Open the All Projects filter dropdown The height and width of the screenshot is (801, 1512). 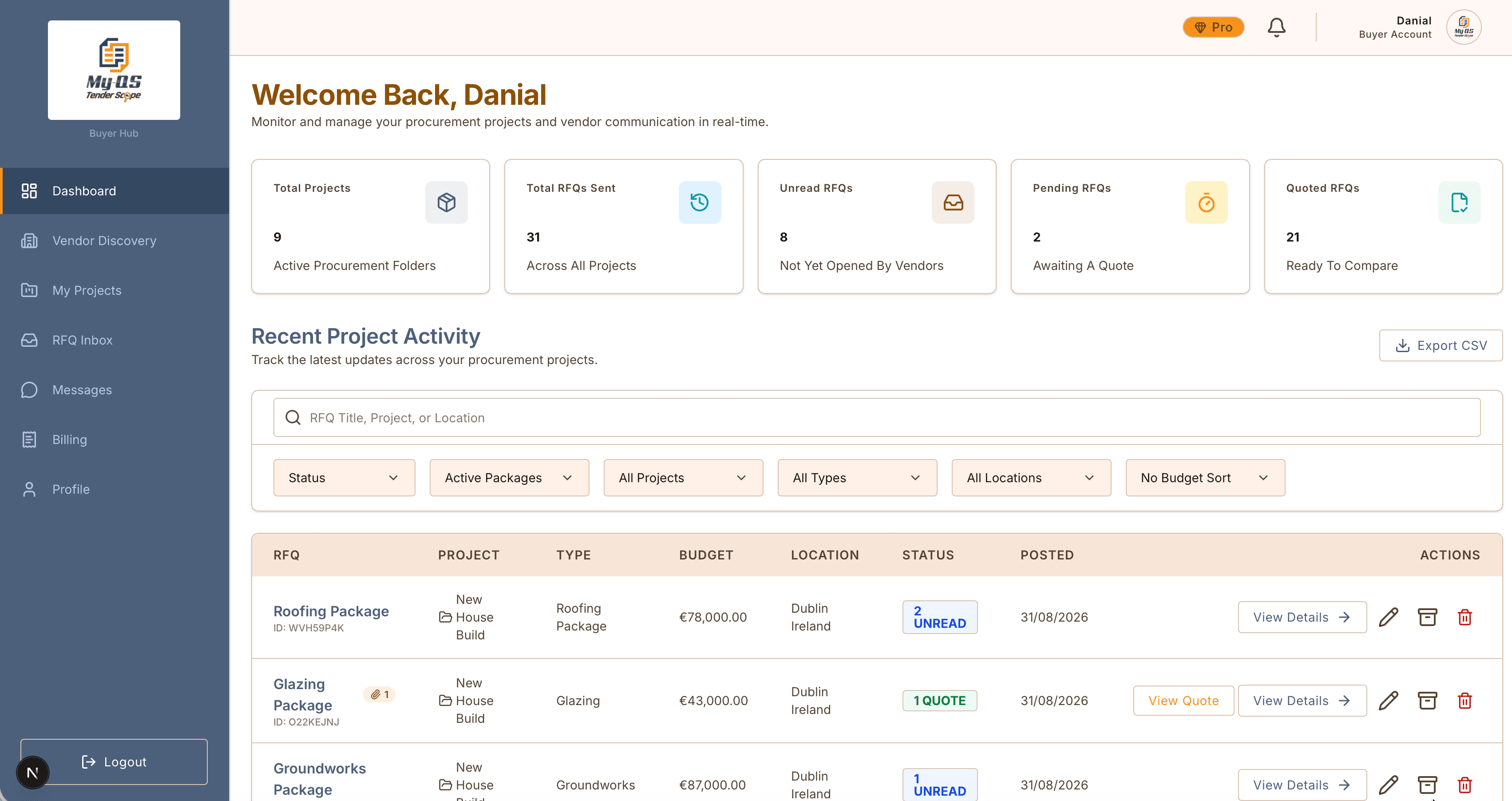[683, 478]
